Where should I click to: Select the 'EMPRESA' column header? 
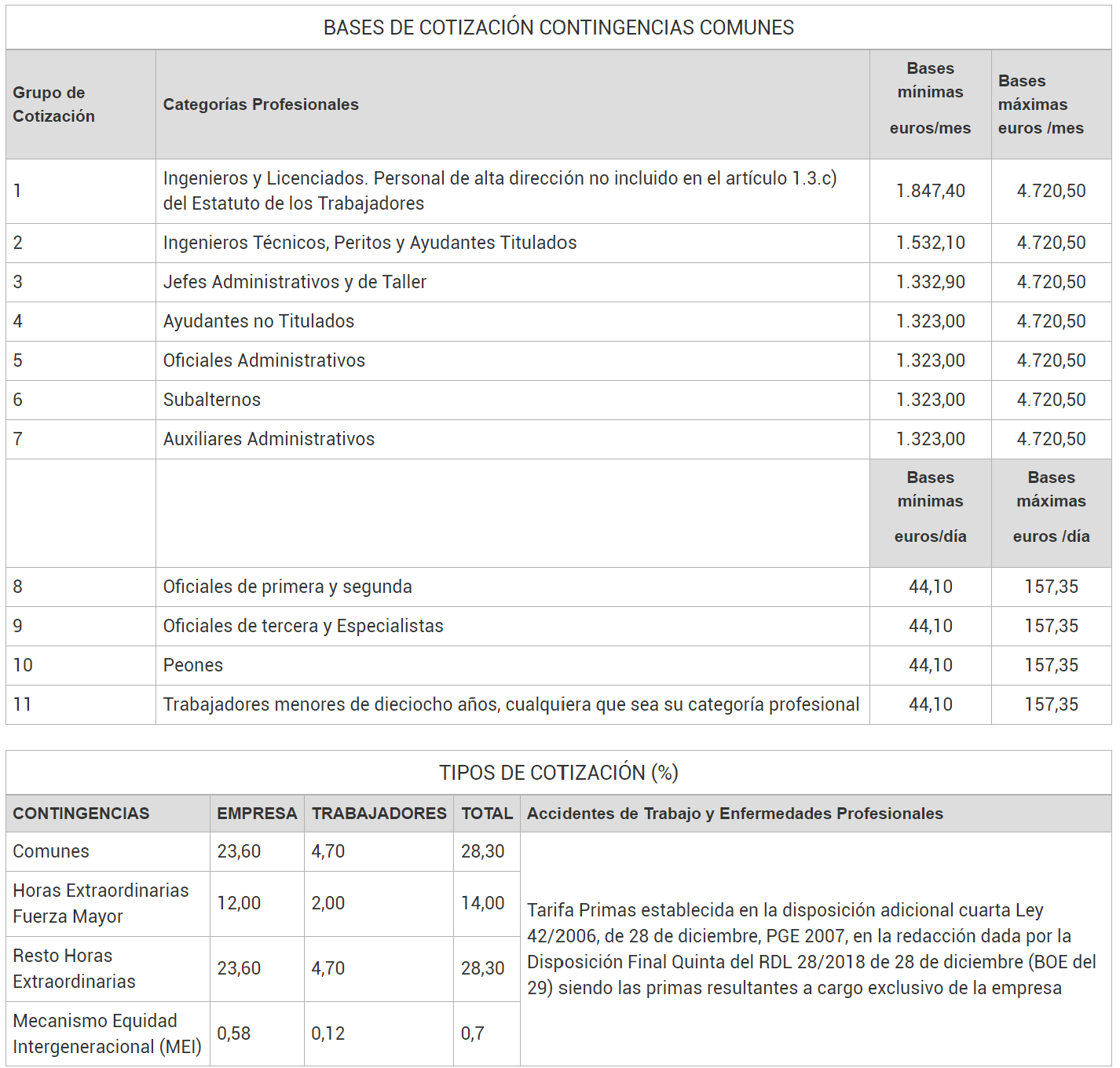tap(257, 814)
